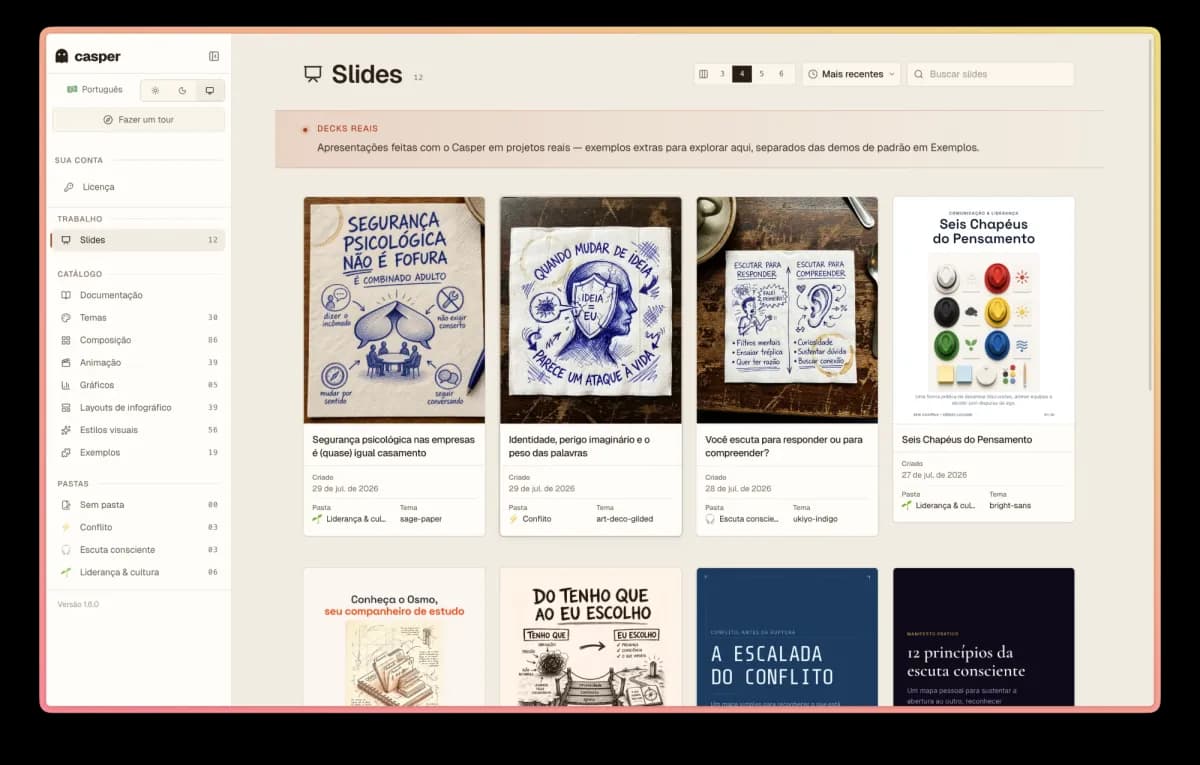Viewport: 1200px width, 765px height.
Task: Click the lightning icon beside Conflito in sidebar
Action: tap(66, 528)
